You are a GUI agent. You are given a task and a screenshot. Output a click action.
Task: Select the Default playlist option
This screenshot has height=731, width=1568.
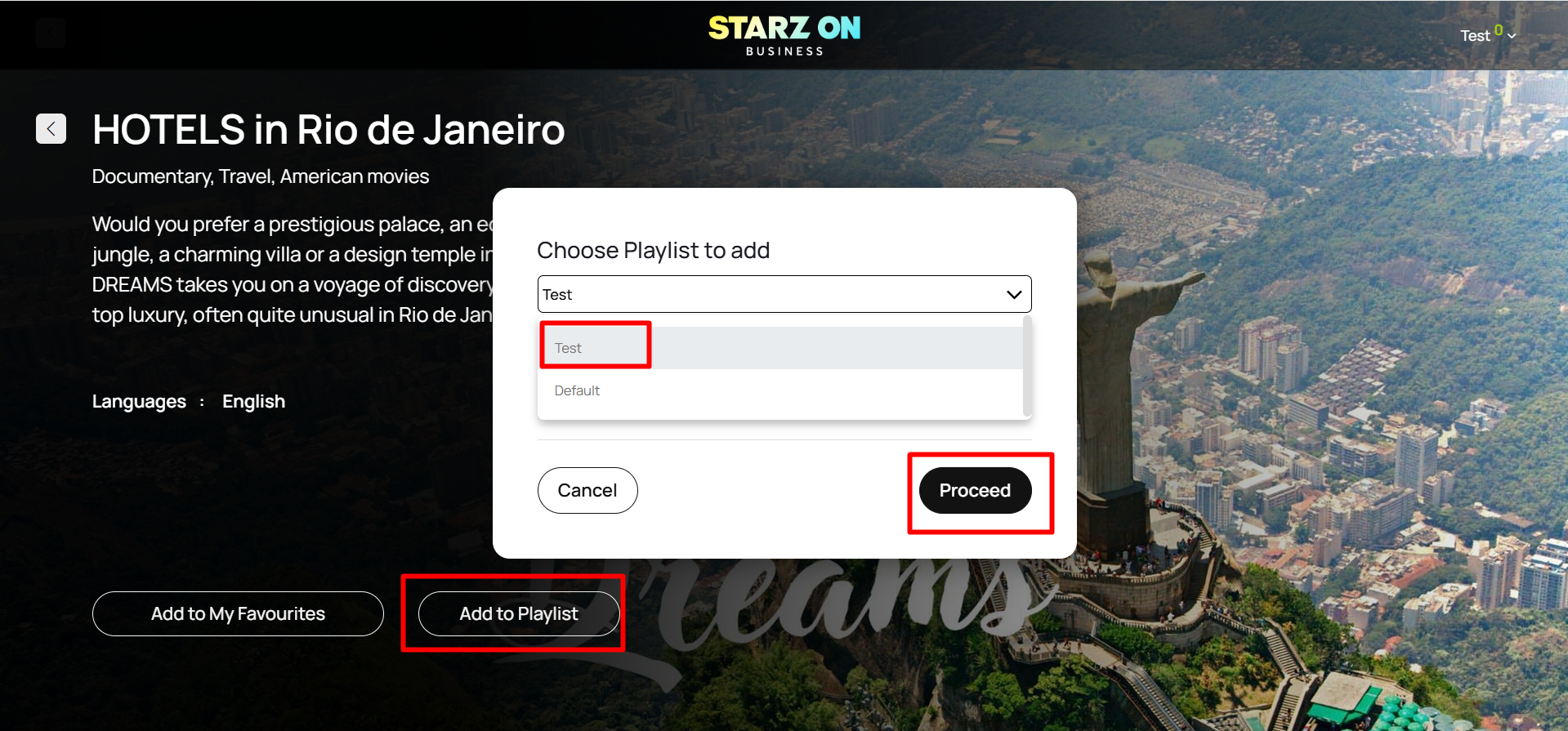pos(780,390)
